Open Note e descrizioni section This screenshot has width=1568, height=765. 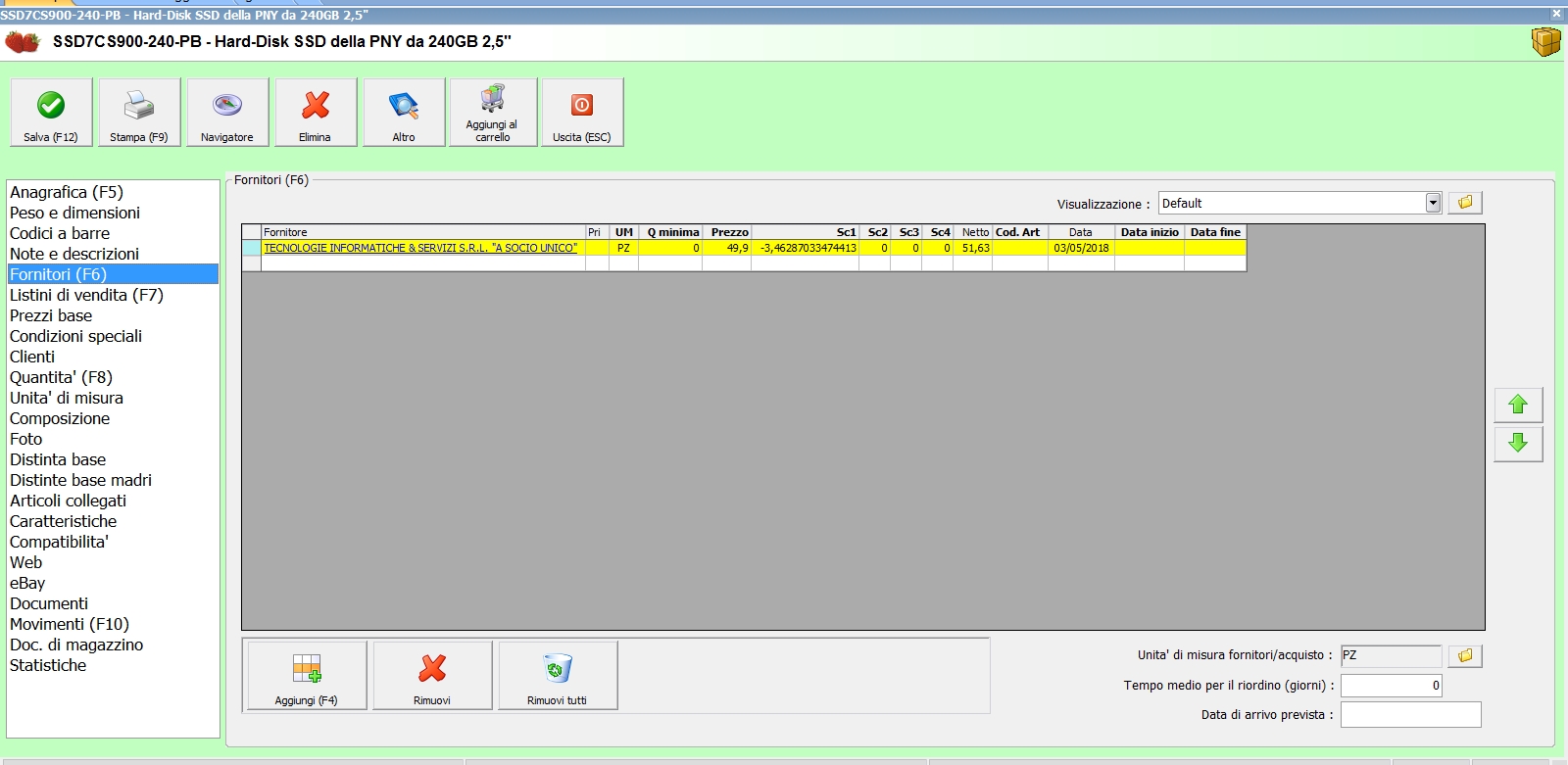113,254
